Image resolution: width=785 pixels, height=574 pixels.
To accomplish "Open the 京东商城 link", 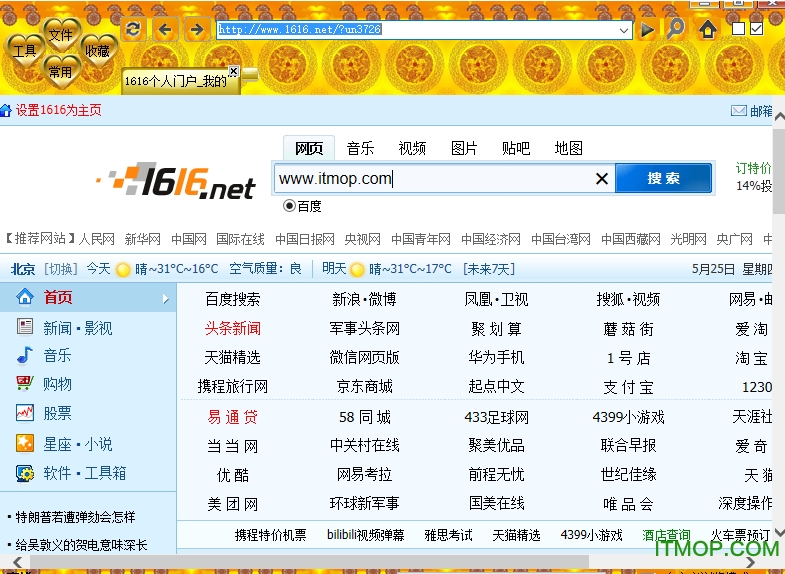I will pyautogui.click(x=364, y=386).
